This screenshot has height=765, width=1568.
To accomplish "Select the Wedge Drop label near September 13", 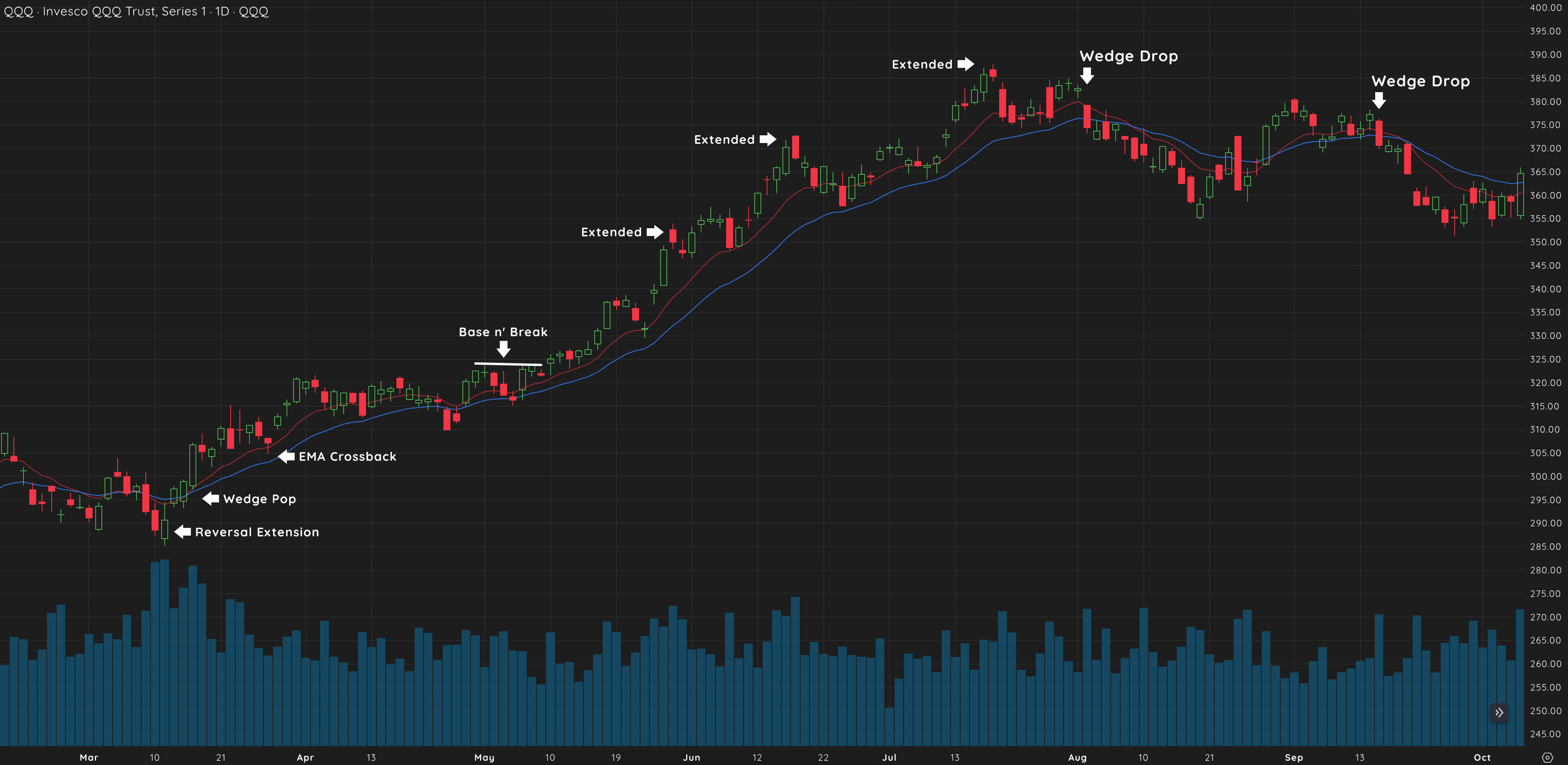I will (1420, 81).
